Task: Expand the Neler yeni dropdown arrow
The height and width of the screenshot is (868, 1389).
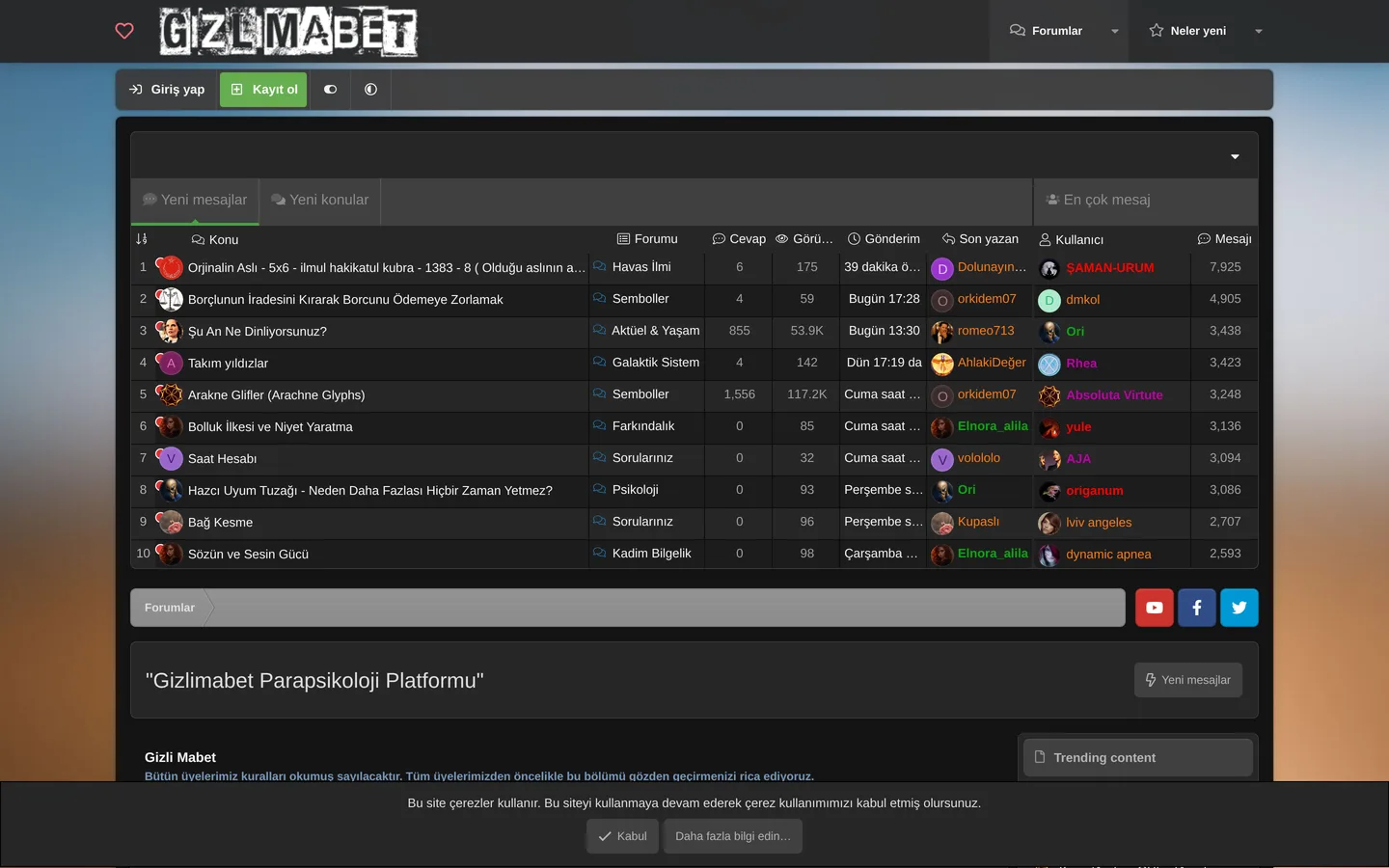Action: pyautogui.click(x=1259, y=31)
